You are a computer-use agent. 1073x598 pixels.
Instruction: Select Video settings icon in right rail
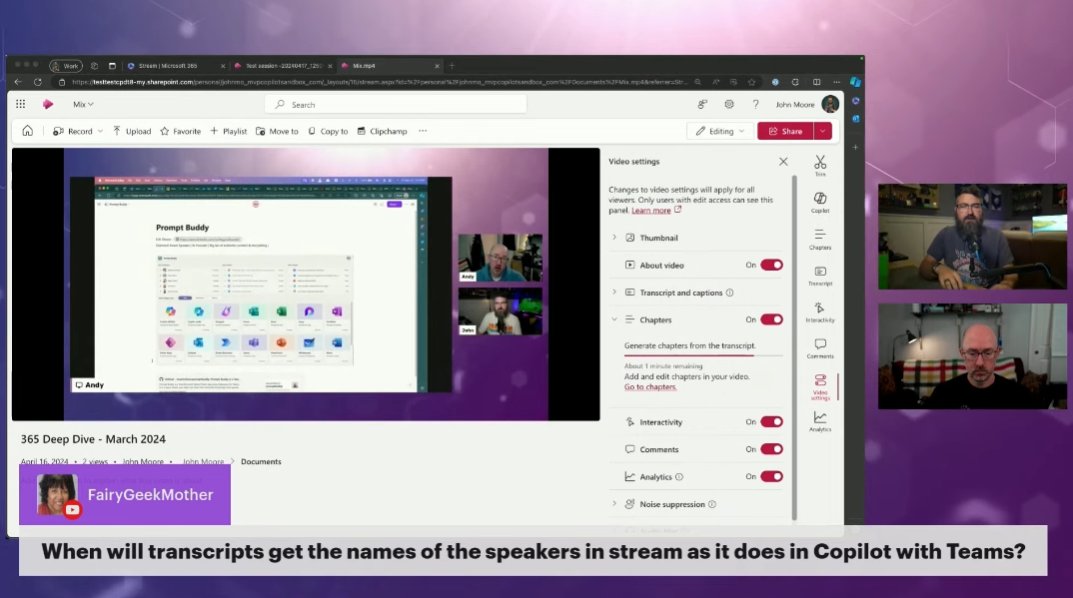820,387
